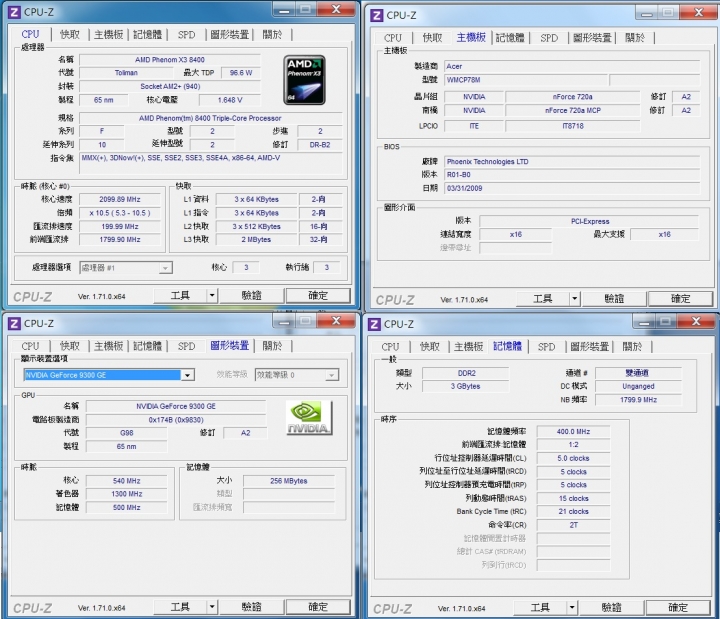Viewport: 720px width, 619px height.
Task: Click 驗證 button in the graphics window
Action: coord(251,607)
